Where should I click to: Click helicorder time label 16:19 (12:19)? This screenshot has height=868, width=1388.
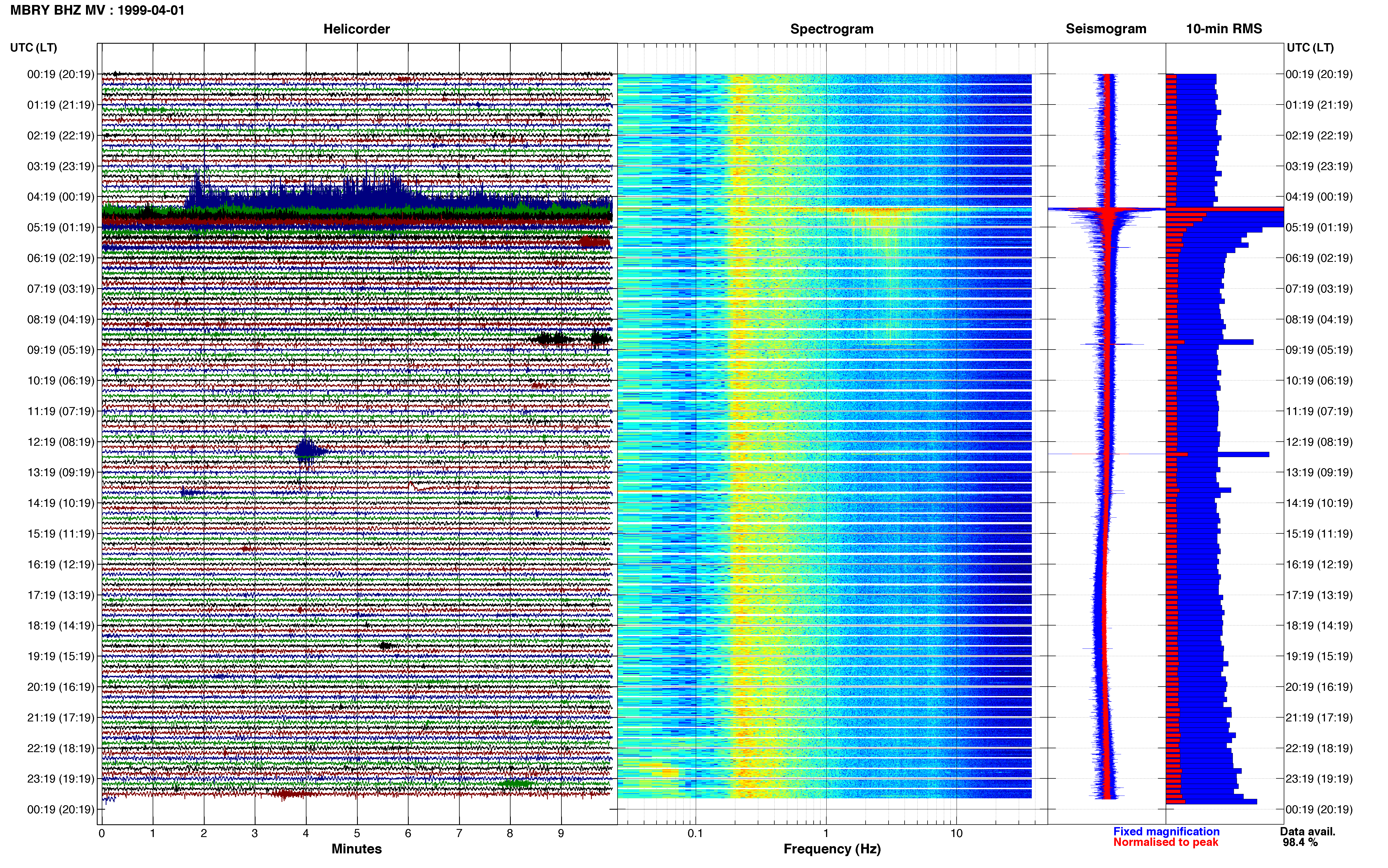coord(61,564)
